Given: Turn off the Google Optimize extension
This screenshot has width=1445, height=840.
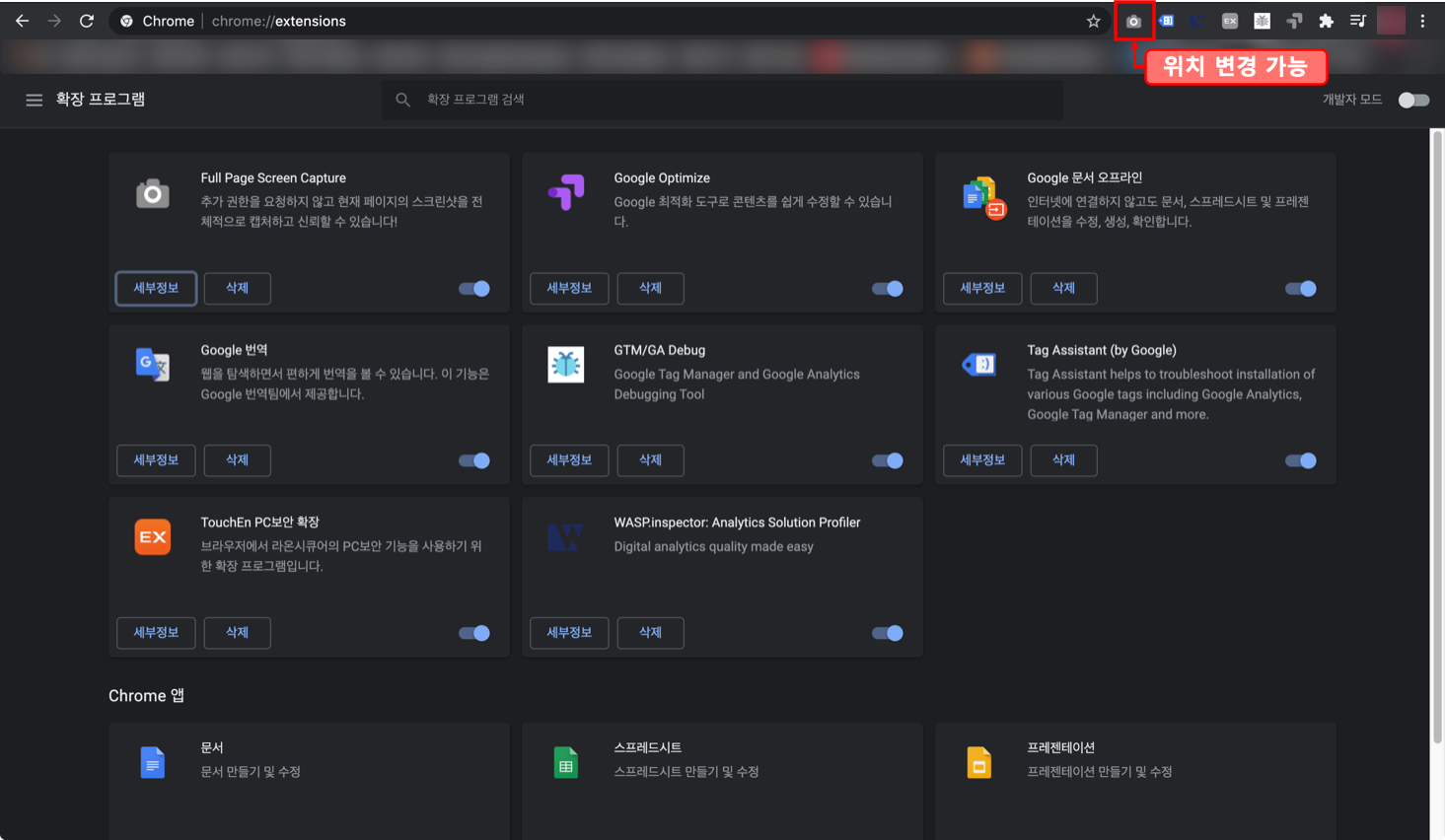Looking at the screenshot, I should (888, 289).
